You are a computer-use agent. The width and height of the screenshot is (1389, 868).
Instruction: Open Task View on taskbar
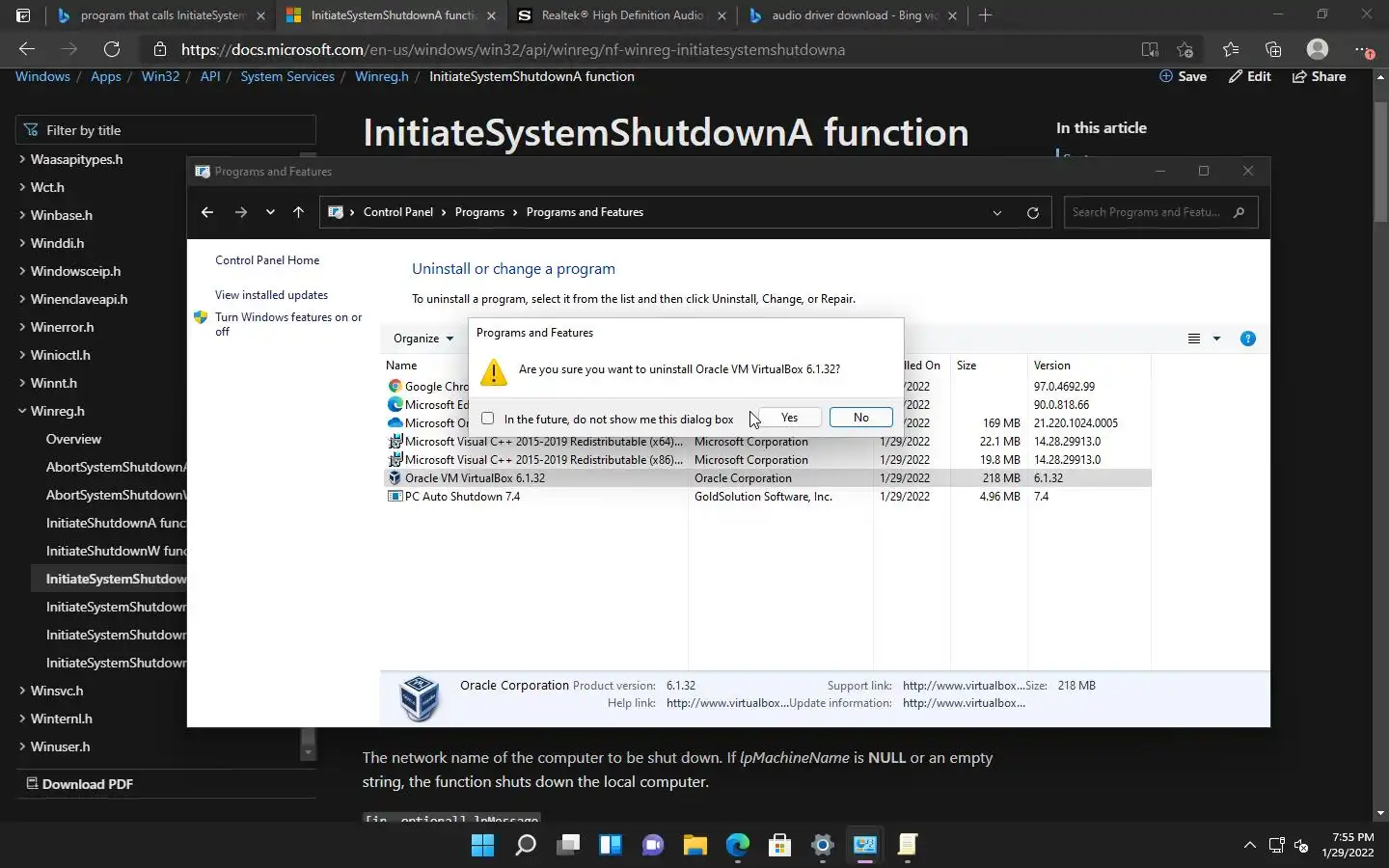[x=568, y=846]
